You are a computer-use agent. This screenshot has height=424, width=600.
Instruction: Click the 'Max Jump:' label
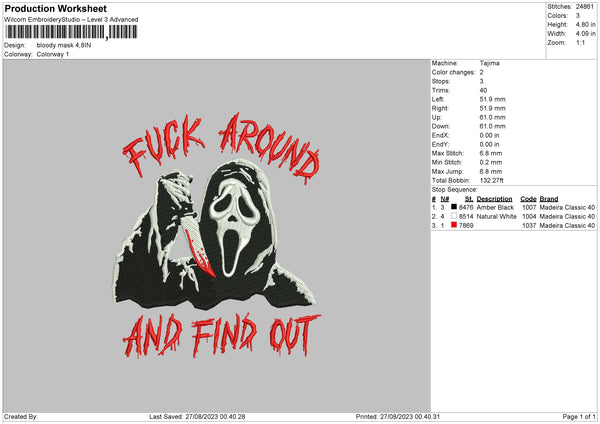[447, 171]
